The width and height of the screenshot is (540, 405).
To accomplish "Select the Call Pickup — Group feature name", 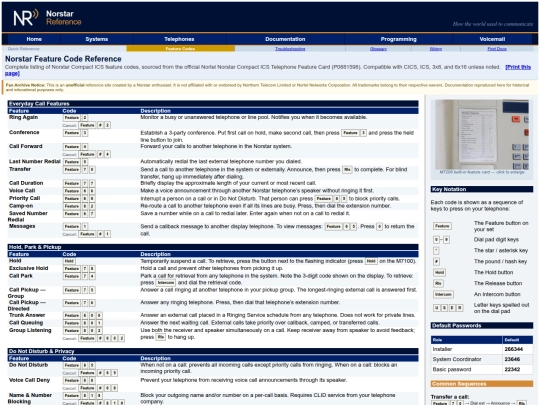I will 27,293.
